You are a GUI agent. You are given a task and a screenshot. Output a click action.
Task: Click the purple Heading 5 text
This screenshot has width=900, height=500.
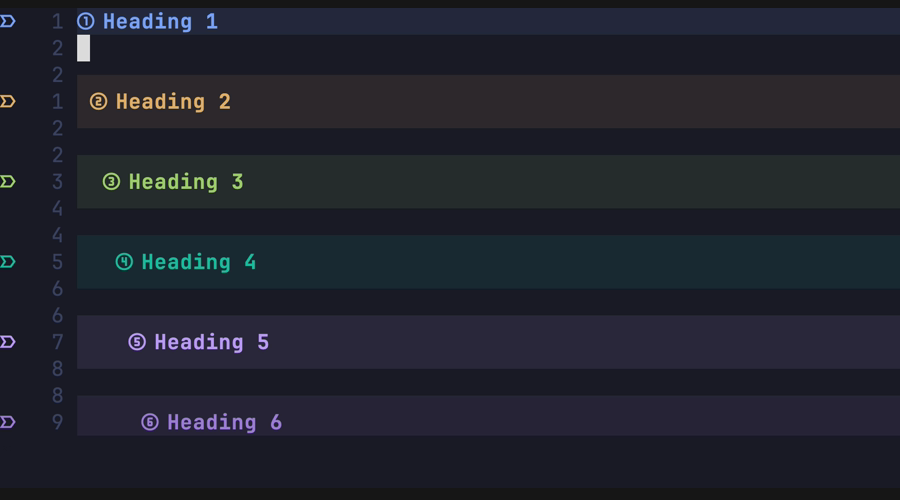[x=212, y=342]
